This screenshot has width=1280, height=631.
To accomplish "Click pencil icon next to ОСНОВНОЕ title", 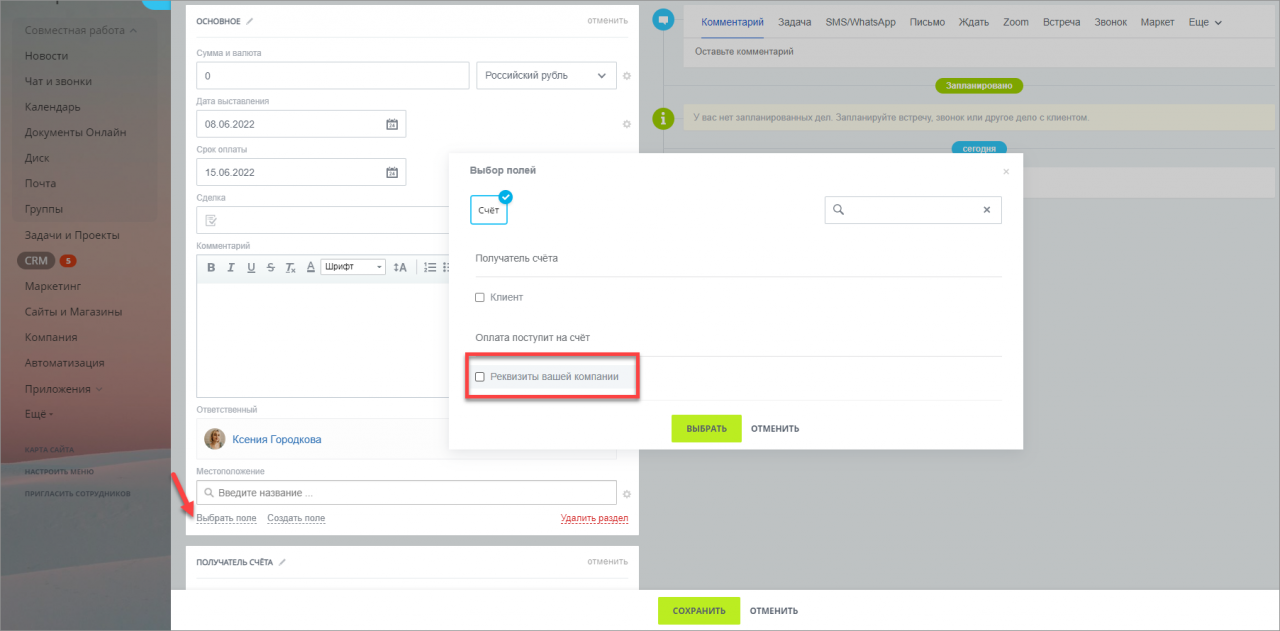I will (250, 20).
